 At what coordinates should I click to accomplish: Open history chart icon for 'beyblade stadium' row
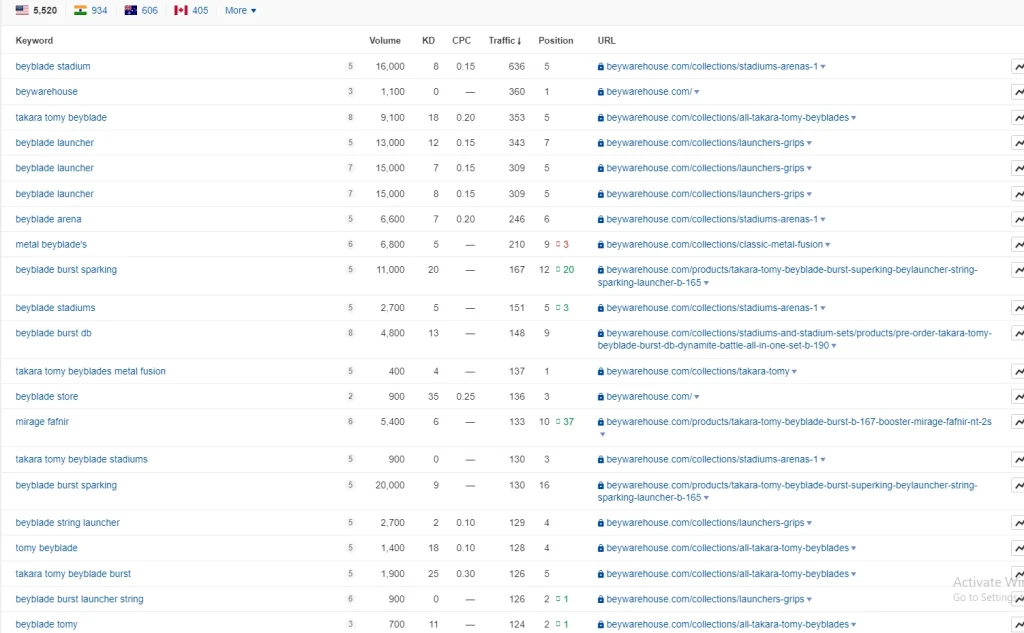pos(1017,67)
